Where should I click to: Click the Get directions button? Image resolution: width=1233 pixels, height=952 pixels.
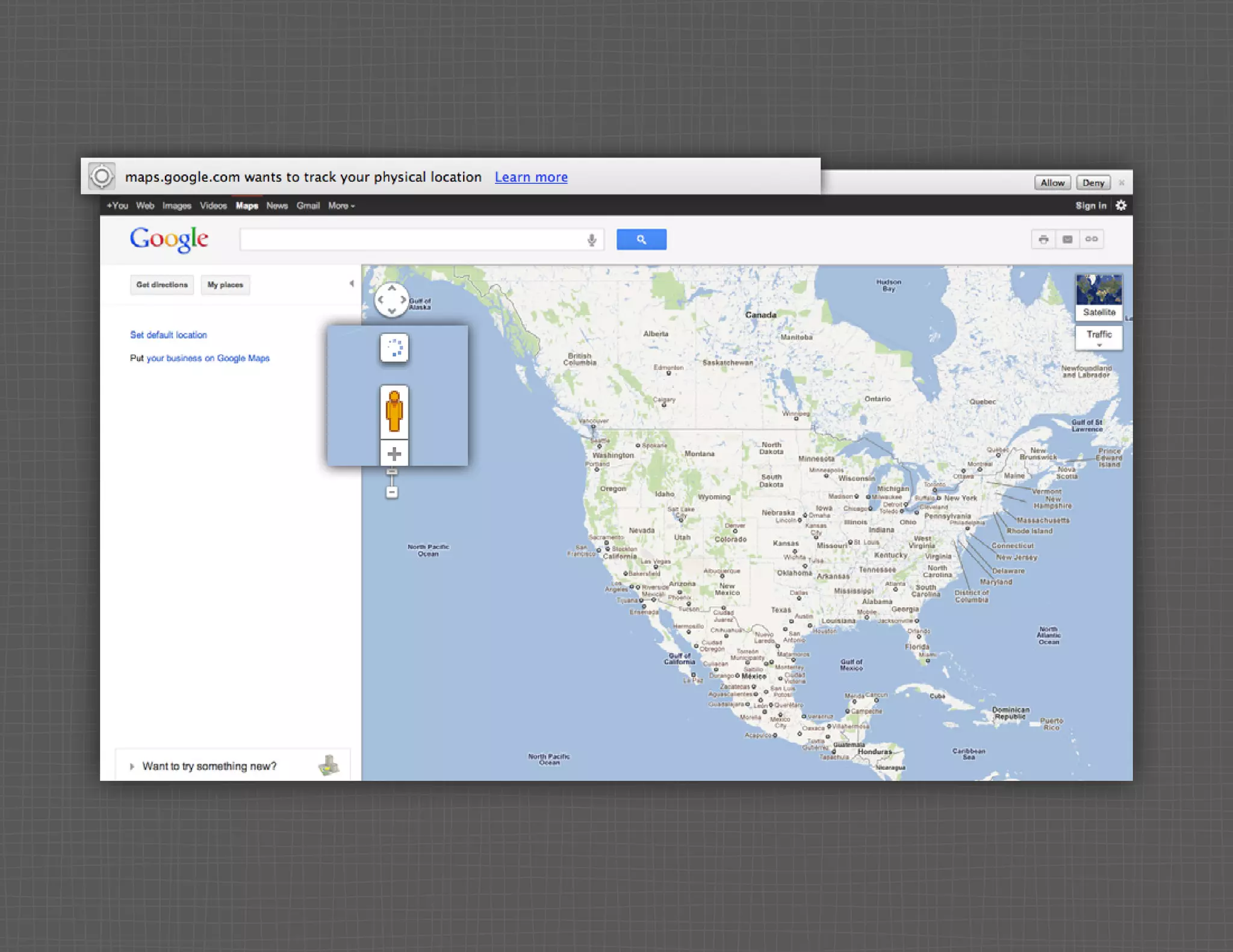click(162, 285)
